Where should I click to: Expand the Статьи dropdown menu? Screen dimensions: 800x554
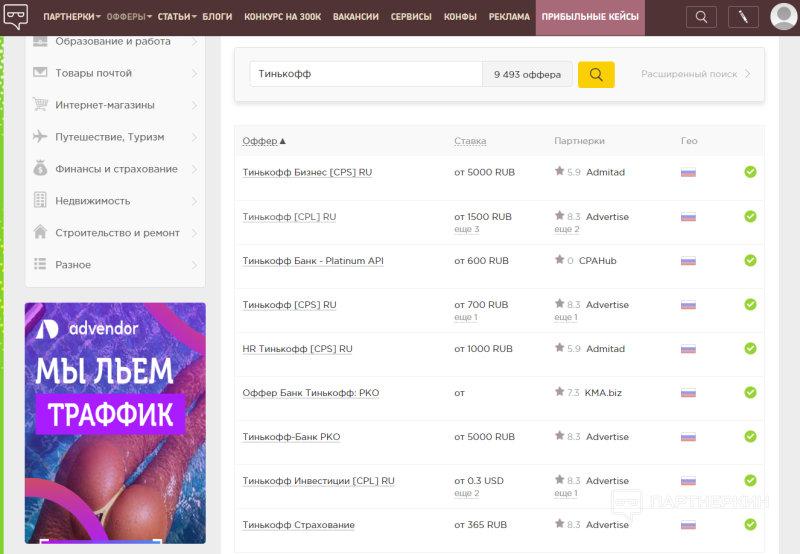click(177, 17)
